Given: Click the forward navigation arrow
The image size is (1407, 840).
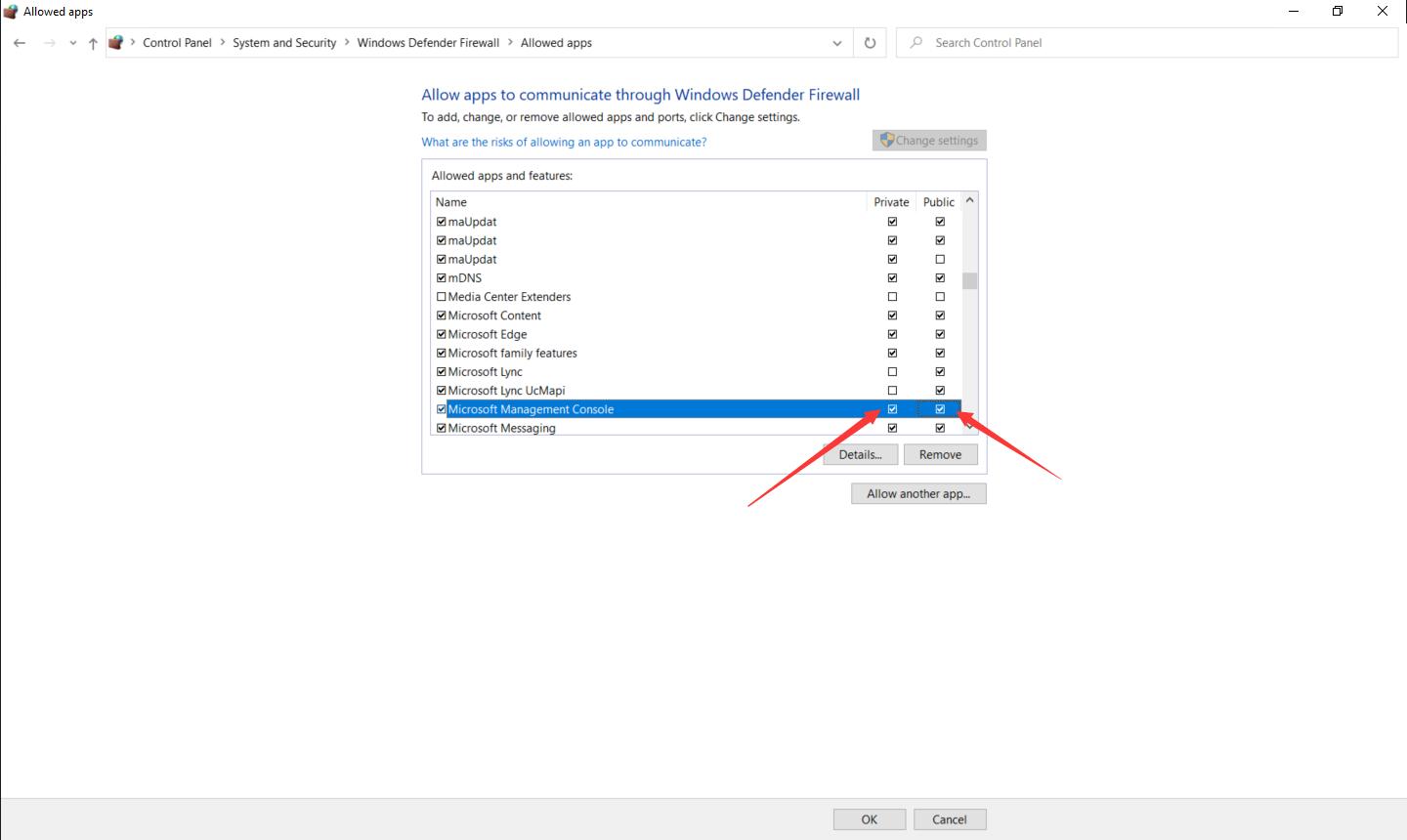Looking at the screenshot, I should (49, 43).
